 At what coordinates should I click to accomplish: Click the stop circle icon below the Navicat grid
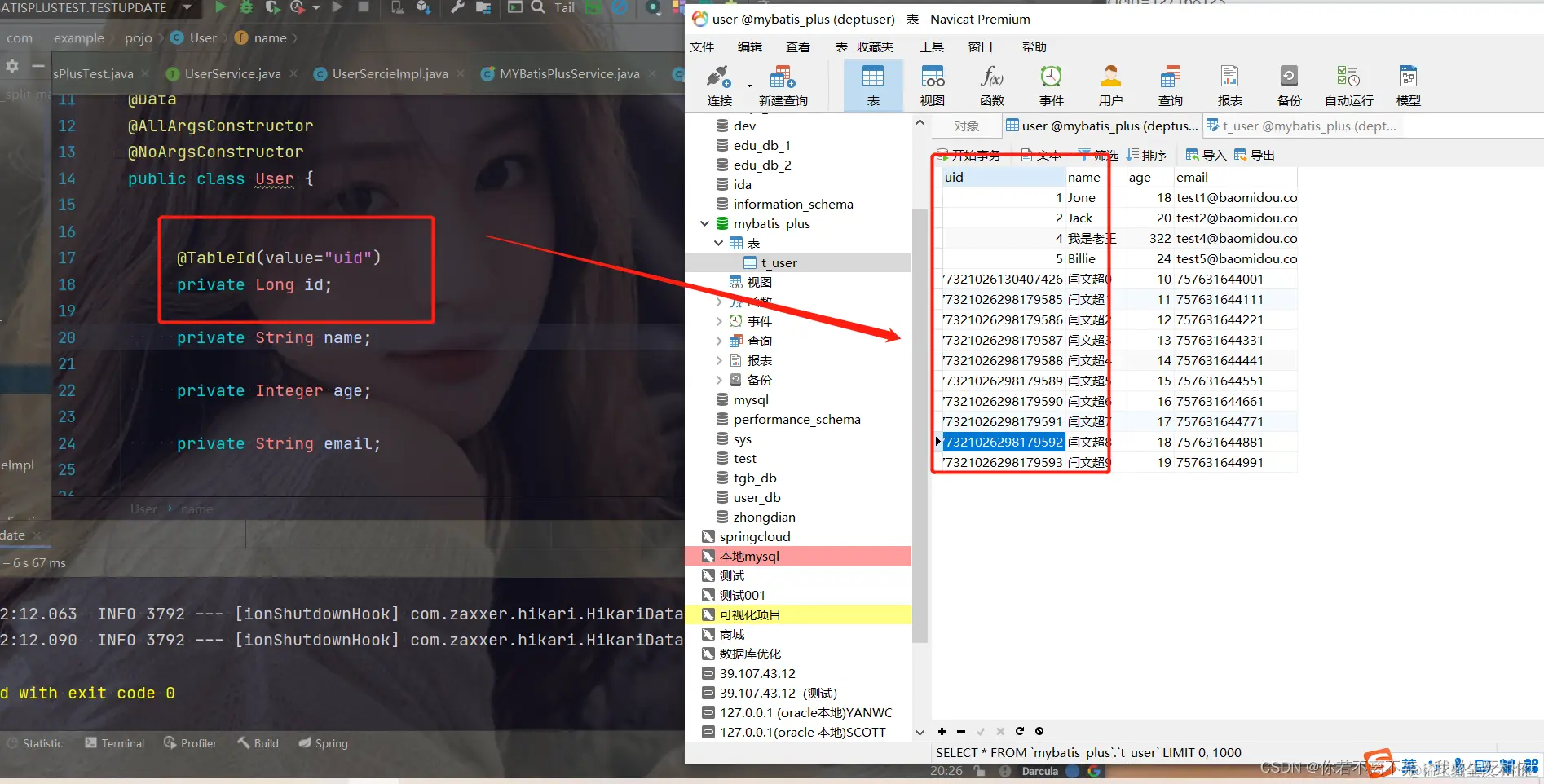pyautogui.click(x=1039, y=731)
